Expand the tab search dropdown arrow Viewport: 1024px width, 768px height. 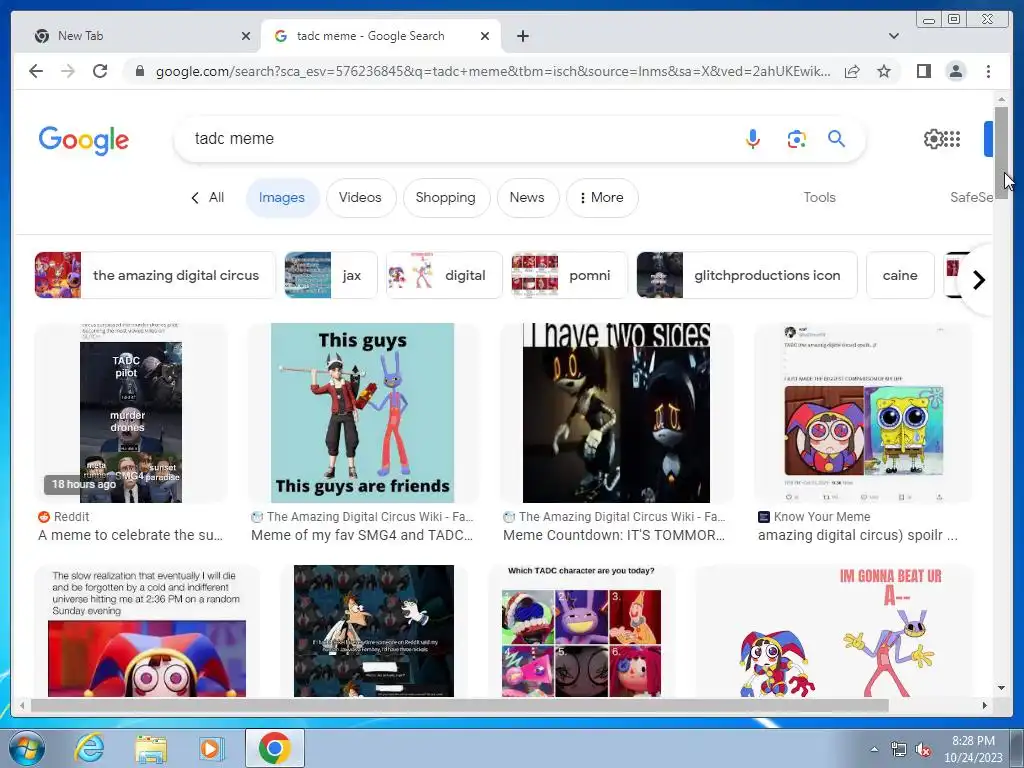893,36
